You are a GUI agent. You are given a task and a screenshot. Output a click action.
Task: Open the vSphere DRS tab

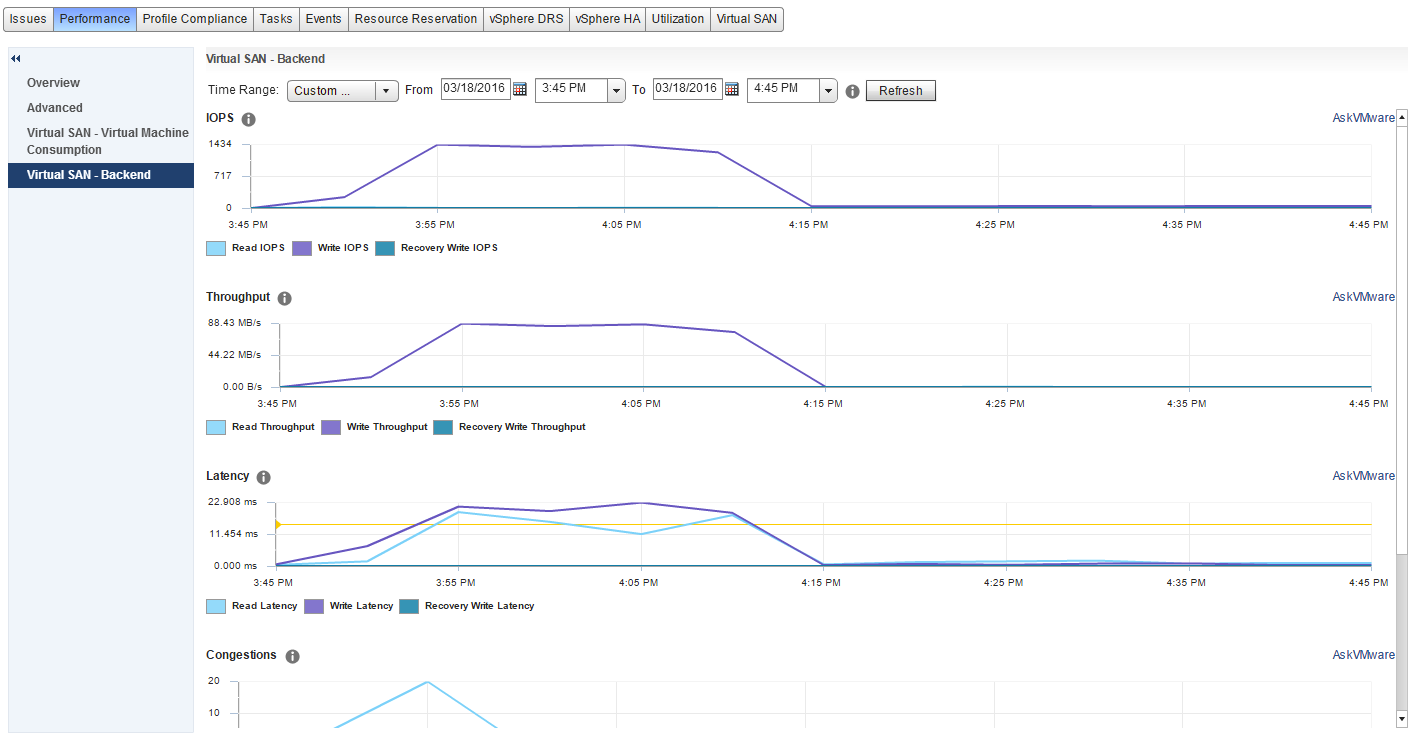[526, 19]
